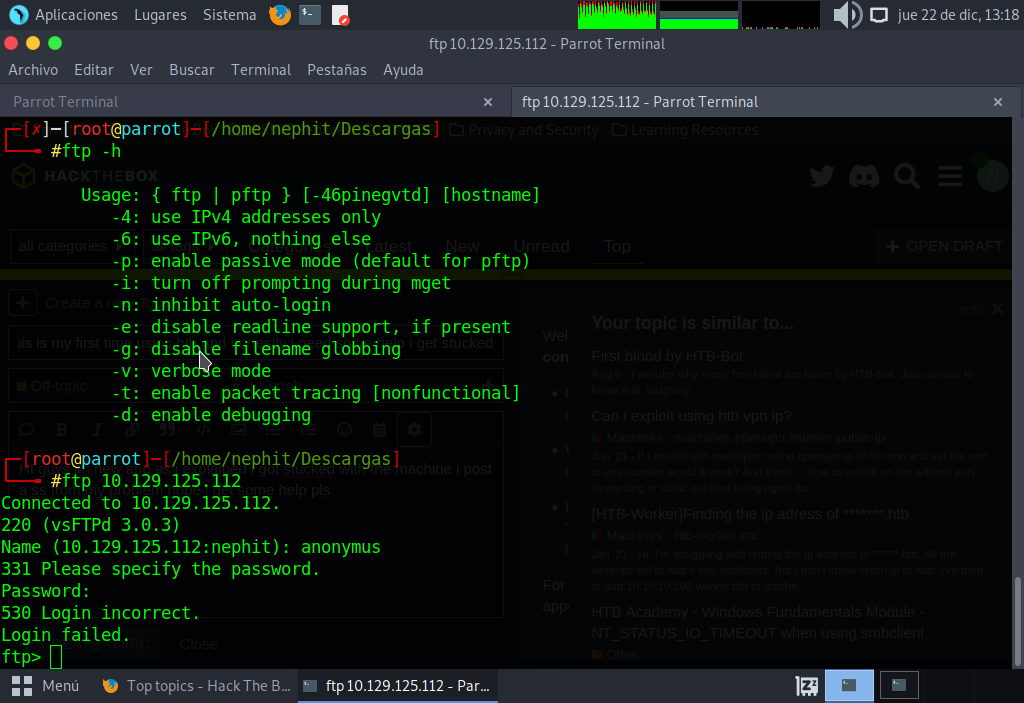
Task: Switch to Top topics Hack The Box window
Action: (197, 686)
